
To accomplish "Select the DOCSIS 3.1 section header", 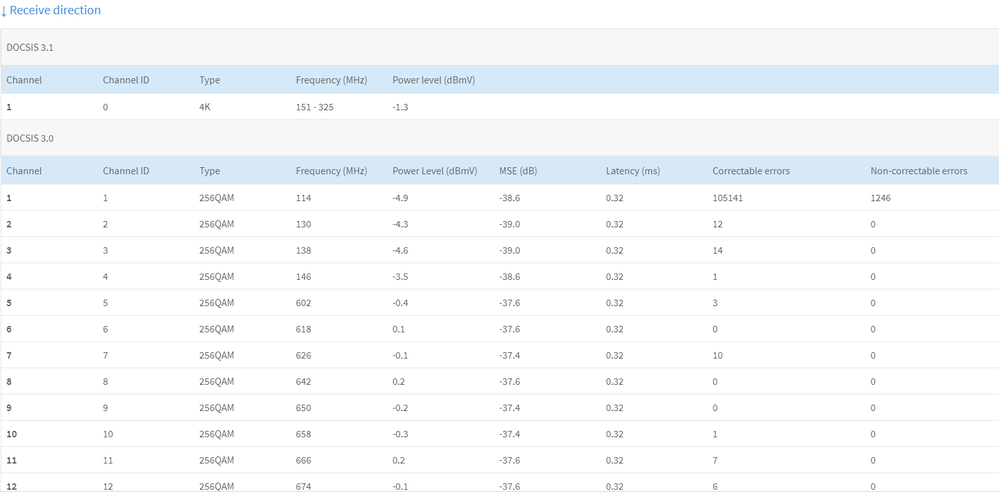I will point(28,48).
